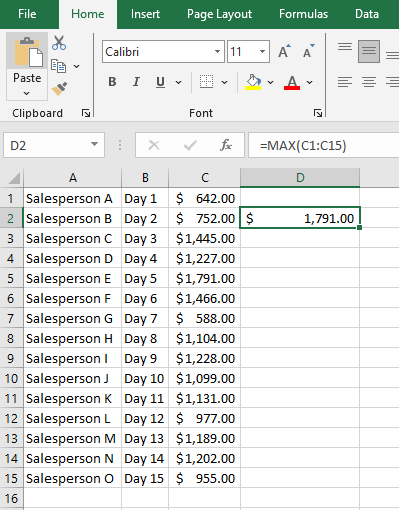Select cell with $1,202.00
The image size is (399, 510).
point(204,459)
